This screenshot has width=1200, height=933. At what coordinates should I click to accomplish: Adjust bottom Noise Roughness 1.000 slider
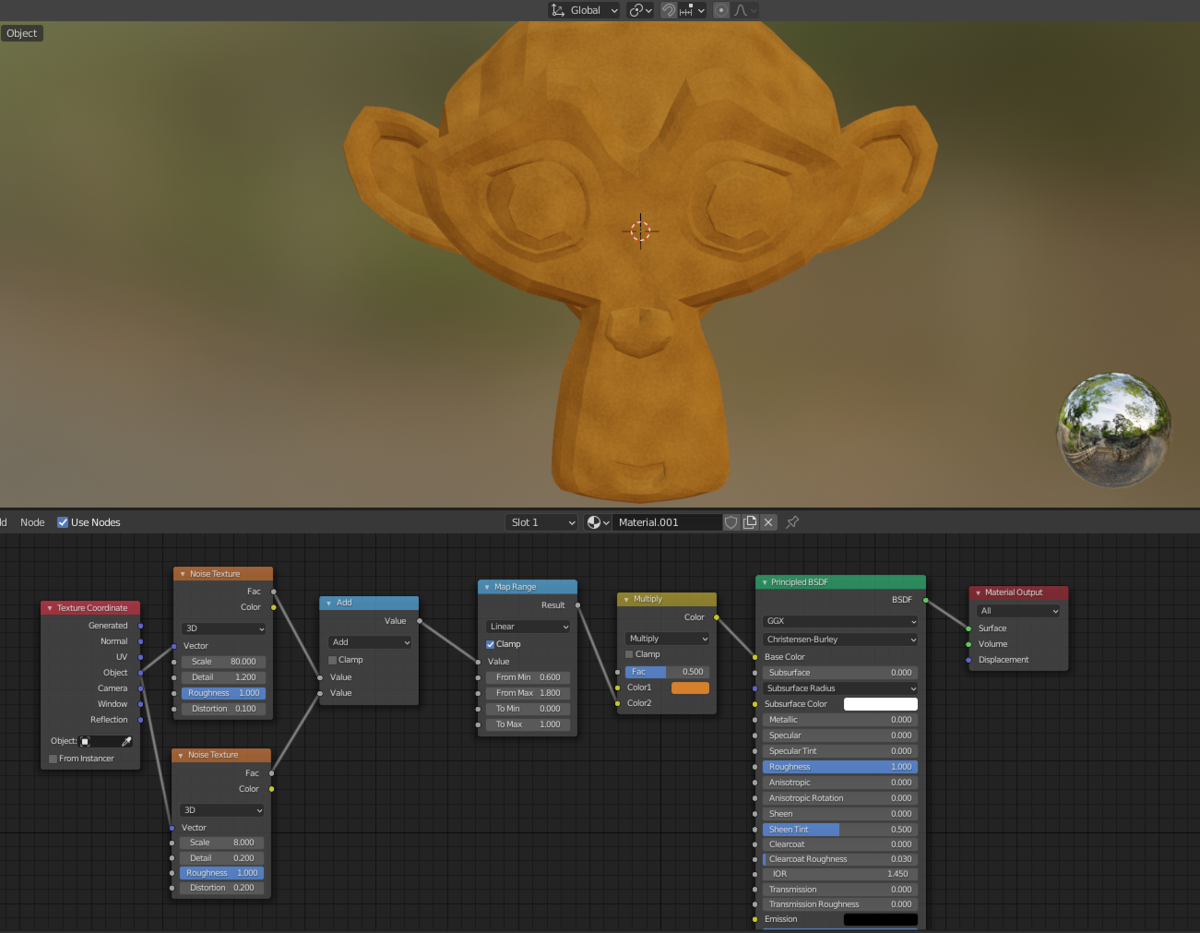222,873
